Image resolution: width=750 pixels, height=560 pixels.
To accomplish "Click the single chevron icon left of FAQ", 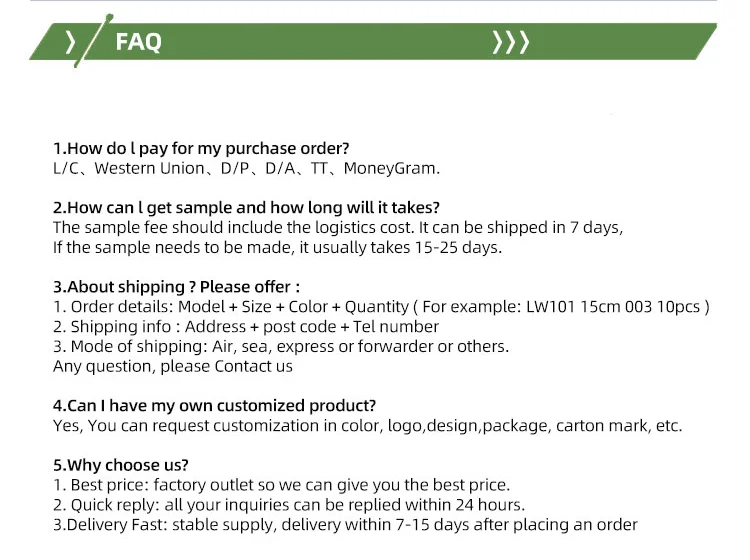I will point(70,42).
